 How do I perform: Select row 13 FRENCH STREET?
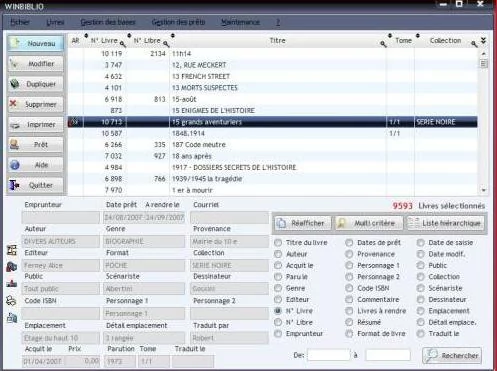tap(273, 76)
